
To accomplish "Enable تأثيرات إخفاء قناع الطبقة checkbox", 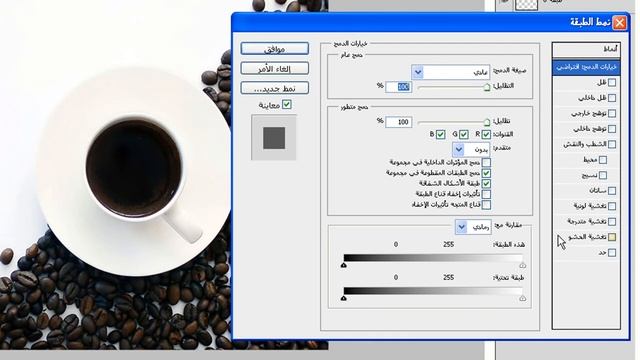I will (486, 194).
